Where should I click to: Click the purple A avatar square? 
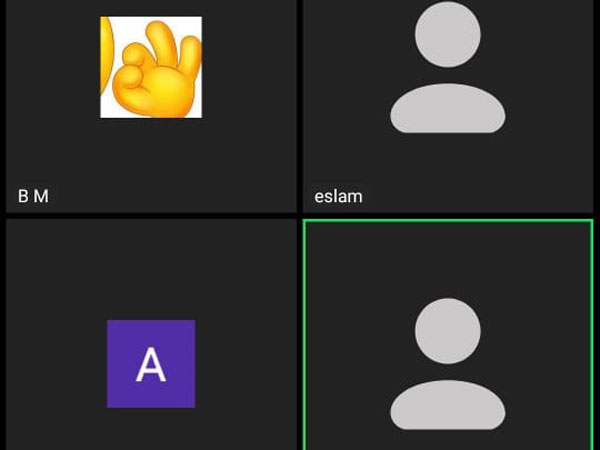click(151, 364)
